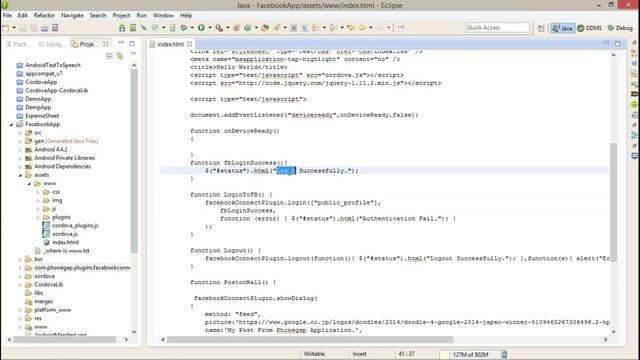Open the Project menu
Image resolution: width=640 pixels, height=360 pixels.
pyautogui.click(x=121, y=15)
